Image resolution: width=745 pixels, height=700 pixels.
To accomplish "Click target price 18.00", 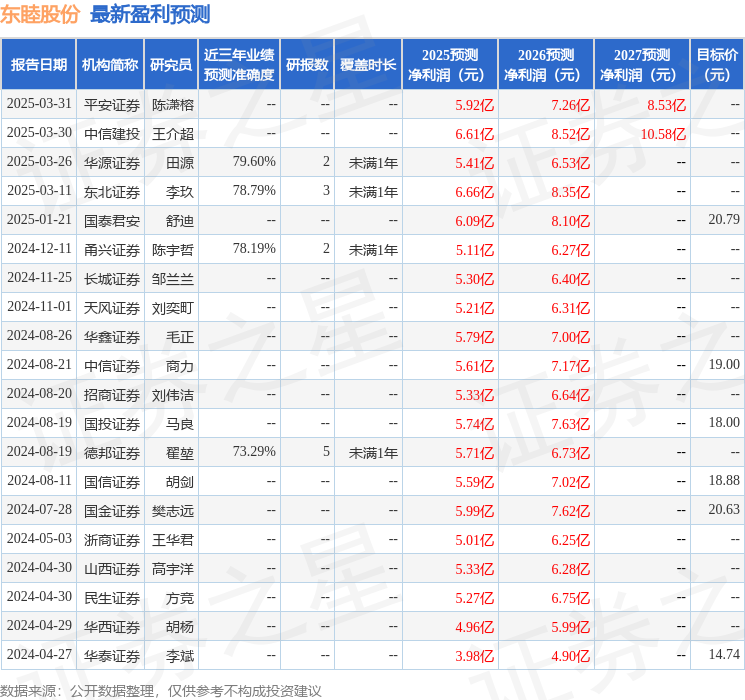I will coord(724,422).
